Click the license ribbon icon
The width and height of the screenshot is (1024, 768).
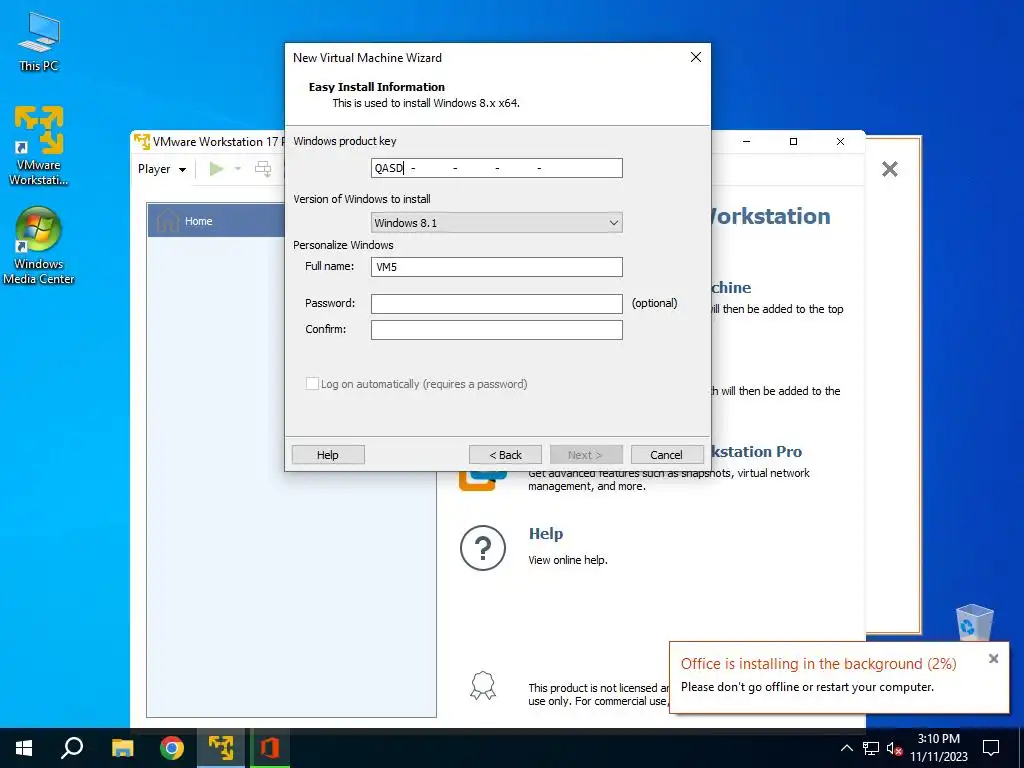483,686
